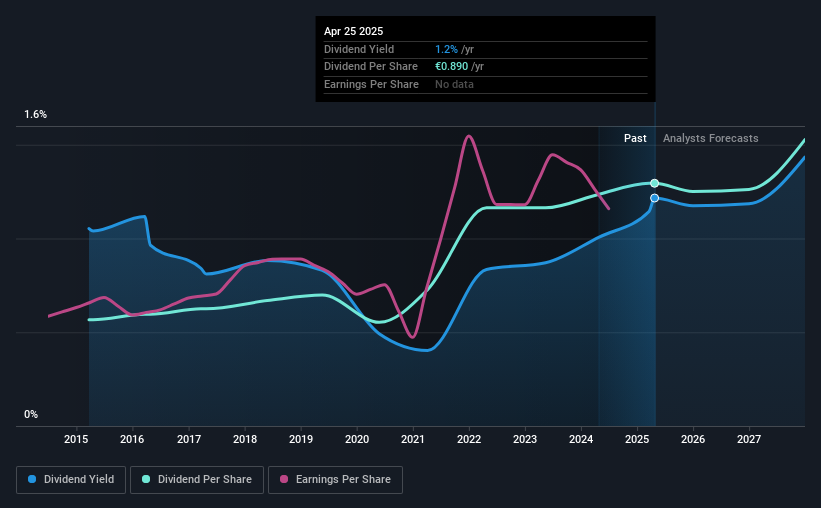The image size is (821, 508).
Task: Click the 0% y-axis label
Action: tap(31, 414)
